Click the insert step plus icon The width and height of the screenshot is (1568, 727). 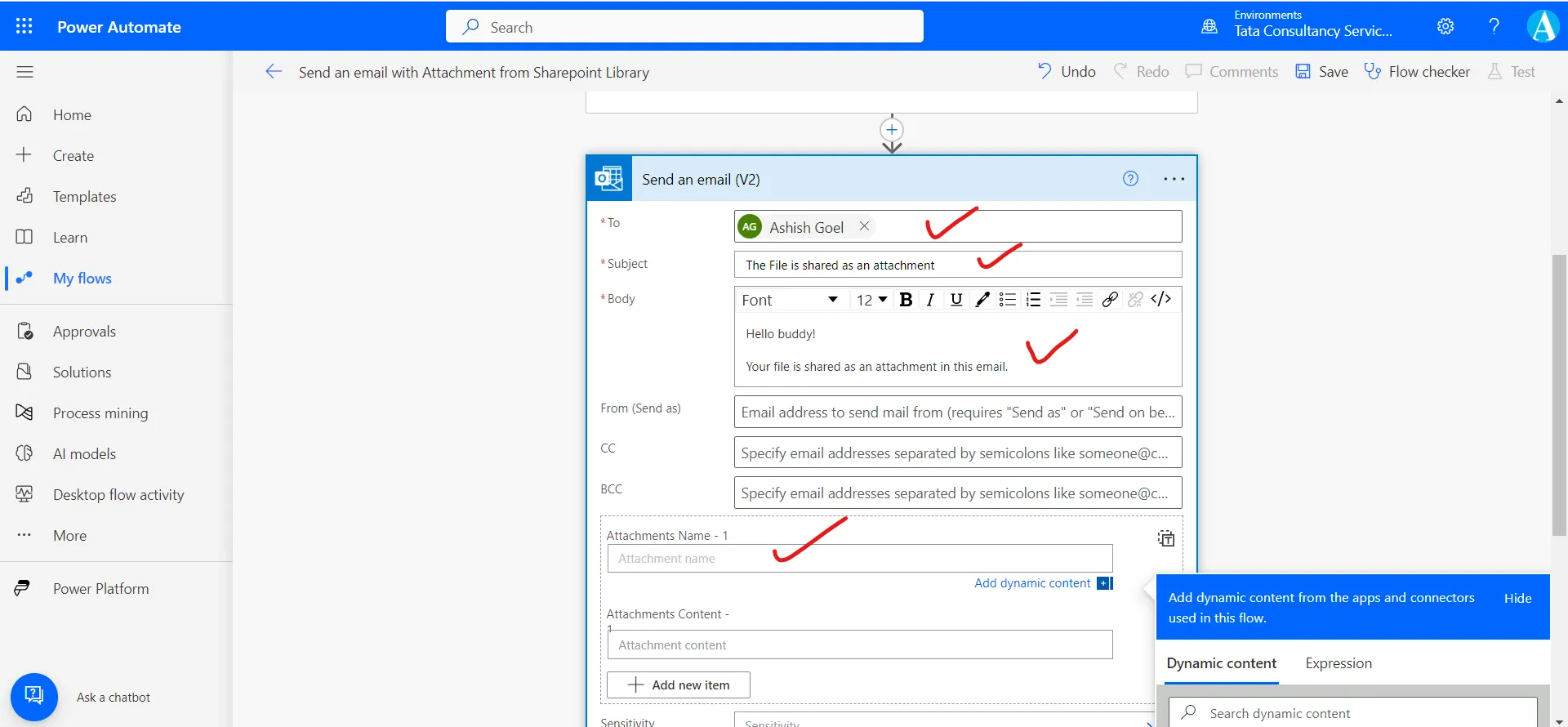coord(892,129)
